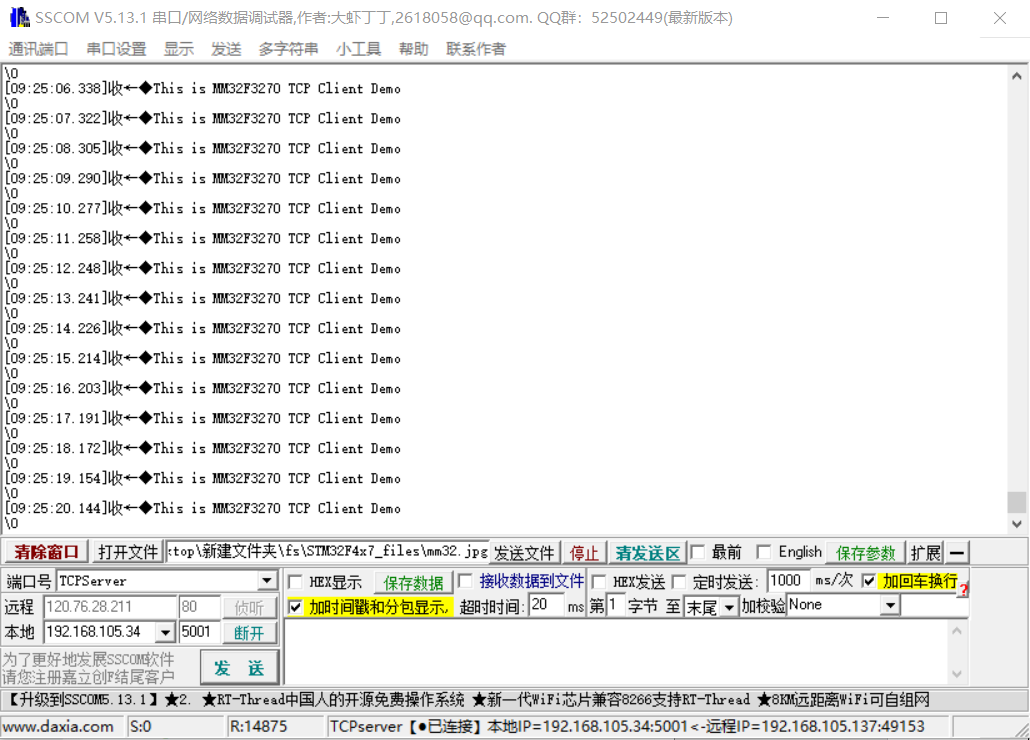Enable the HEX显示 checkbox
Viewport: 1030px width, 740px height.
coord(295,582)
